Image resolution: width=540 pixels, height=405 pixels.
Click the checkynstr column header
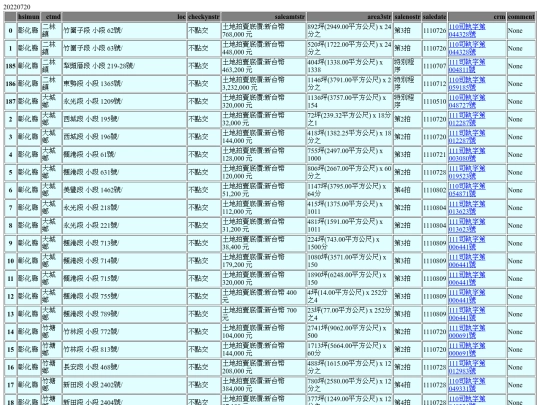204,17
